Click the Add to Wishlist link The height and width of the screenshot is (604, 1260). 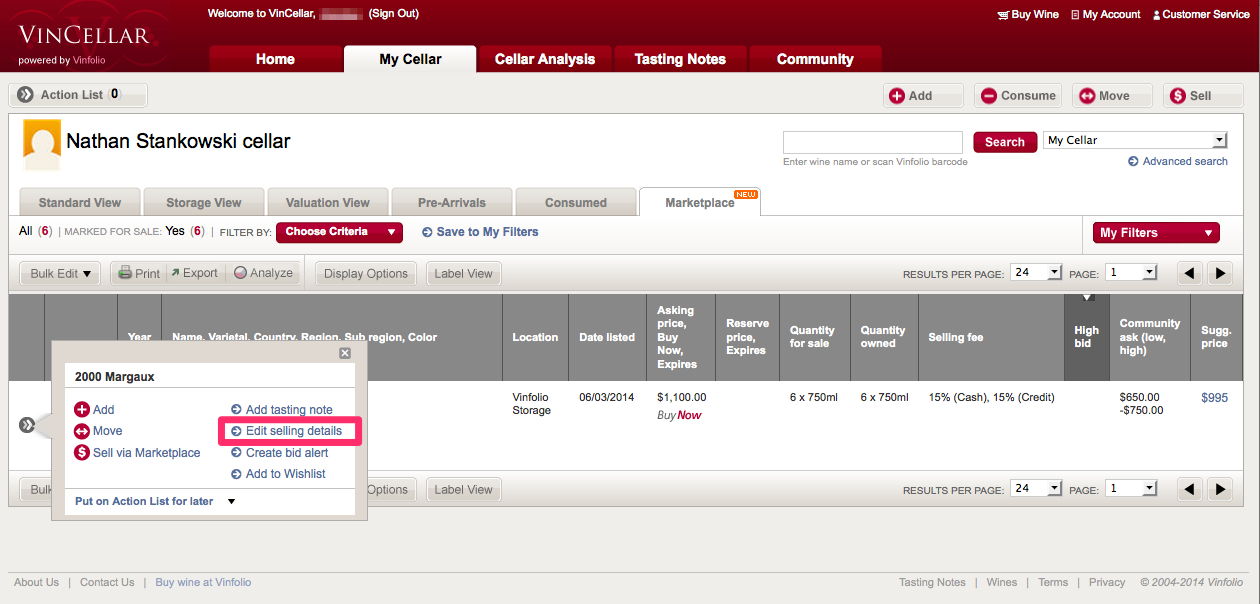(x=278, y=474)
